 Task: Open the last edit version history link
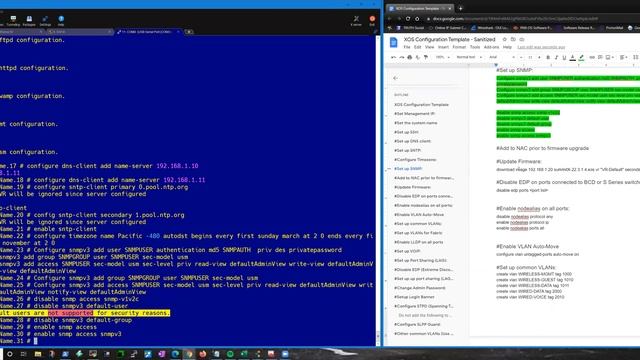[x=541, y=47]
